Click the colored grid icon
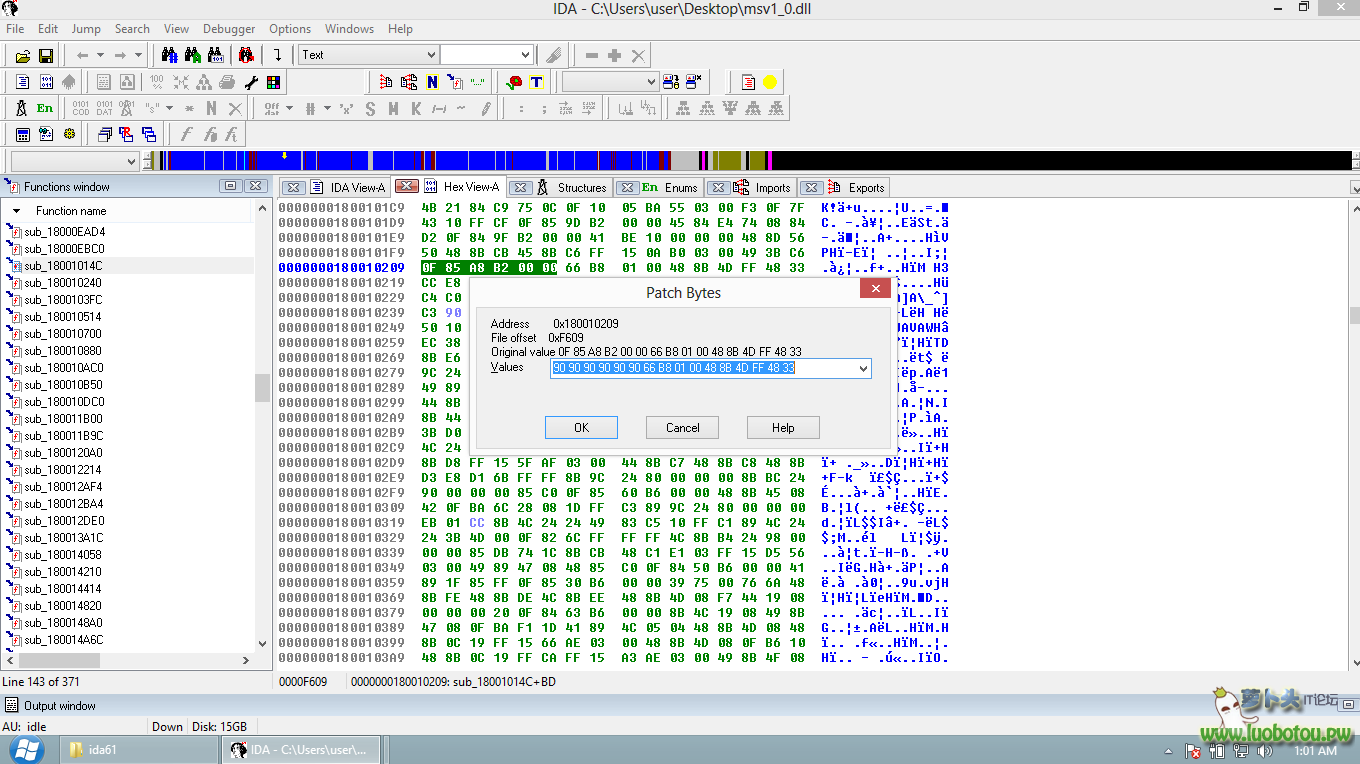The height and width of the screenshot is (764, 1360). [273, 82]
